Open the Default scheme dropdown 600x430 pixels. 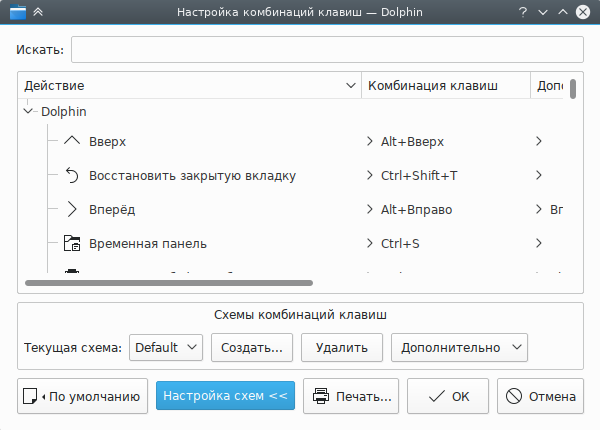click(166, 347)
